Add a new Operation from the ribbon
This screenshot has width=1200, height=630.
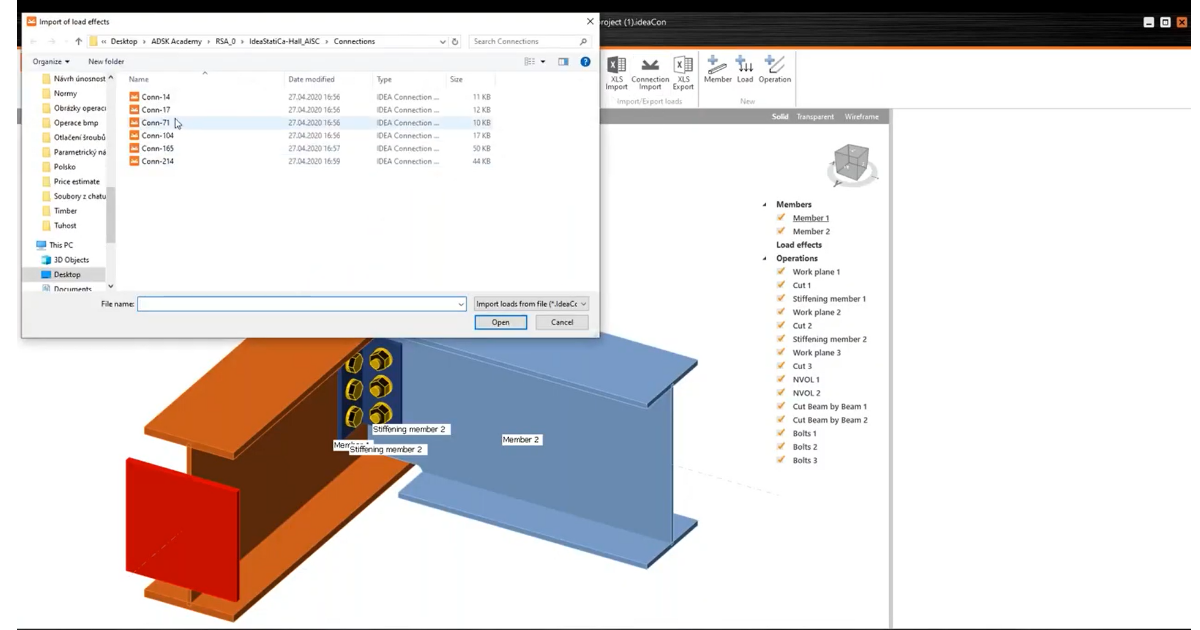click(x=774, y=68)
